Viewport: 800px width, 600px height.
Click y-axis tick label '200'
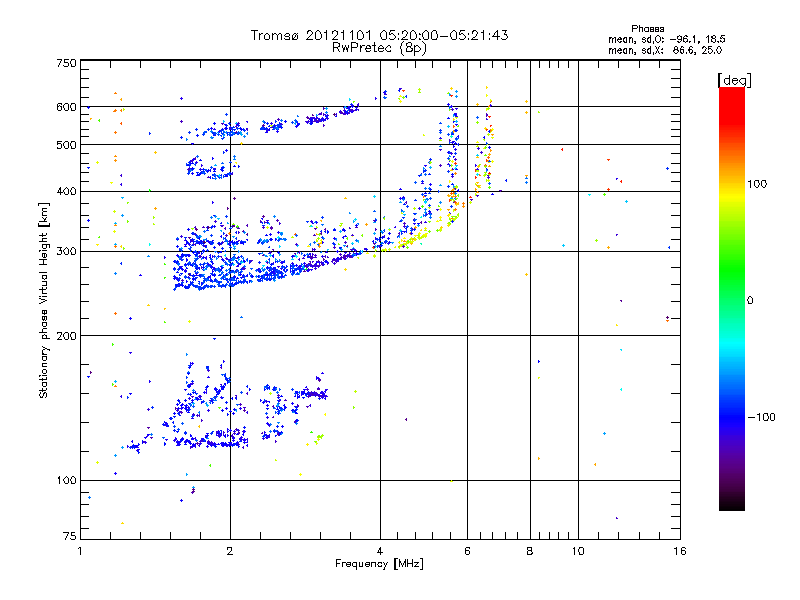[66, 336]
